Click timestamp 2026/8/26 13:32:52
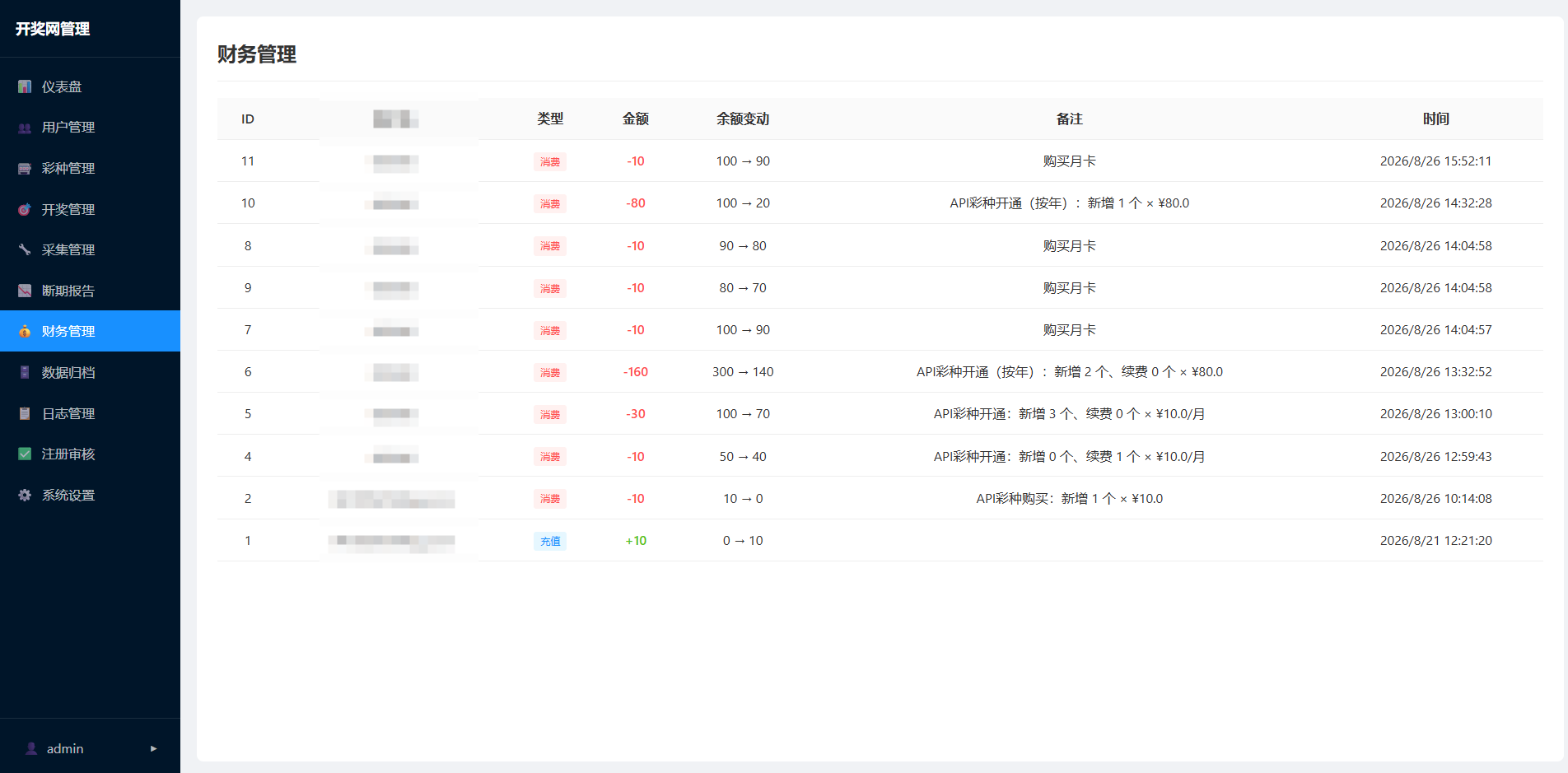This screenshot has width=1568, height=773. (1436, 372)
